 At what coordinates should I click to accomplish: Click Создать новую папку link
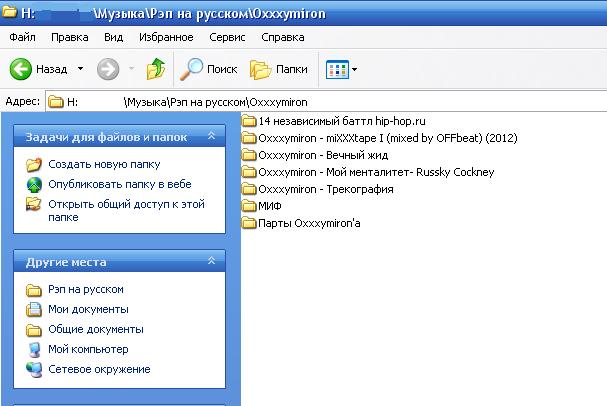104,164
